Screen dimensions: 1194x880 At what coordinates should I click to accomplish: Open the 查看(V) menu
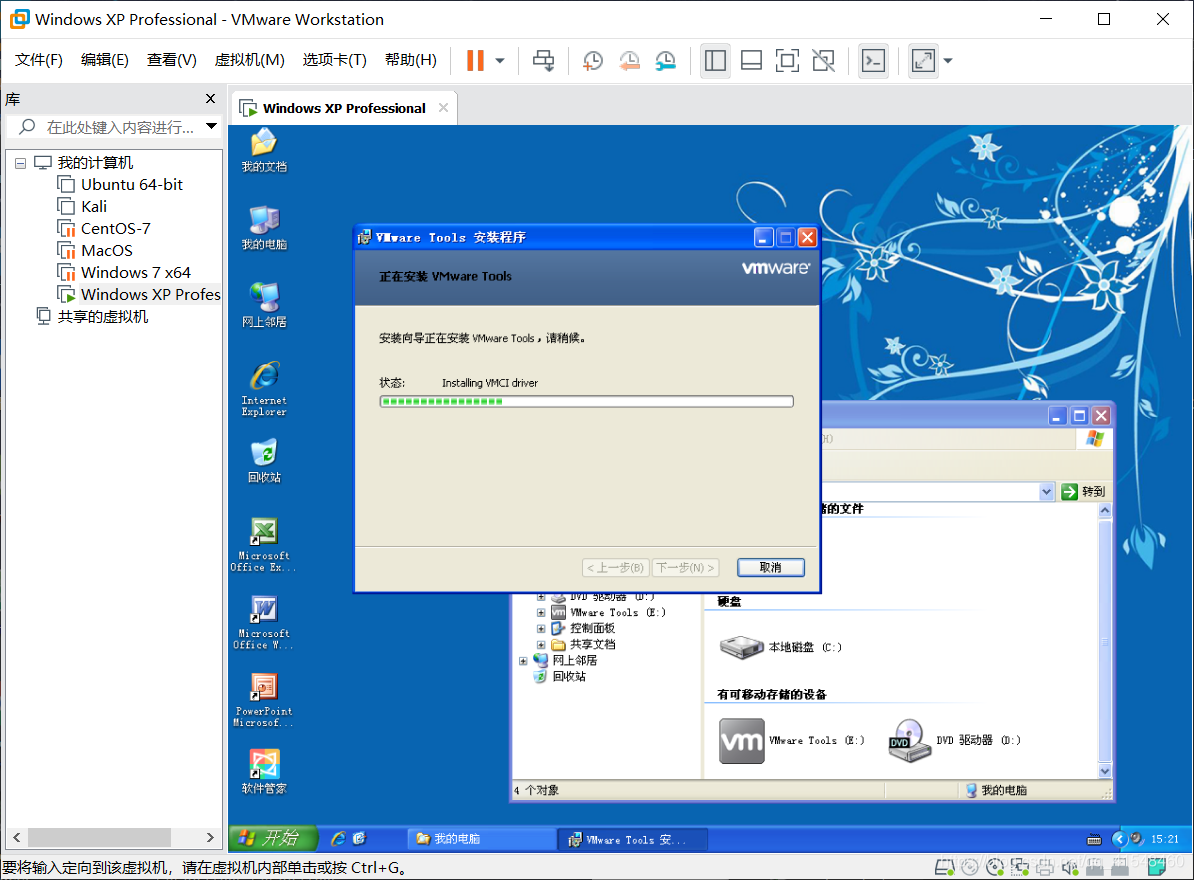click(x=171, y=59)
